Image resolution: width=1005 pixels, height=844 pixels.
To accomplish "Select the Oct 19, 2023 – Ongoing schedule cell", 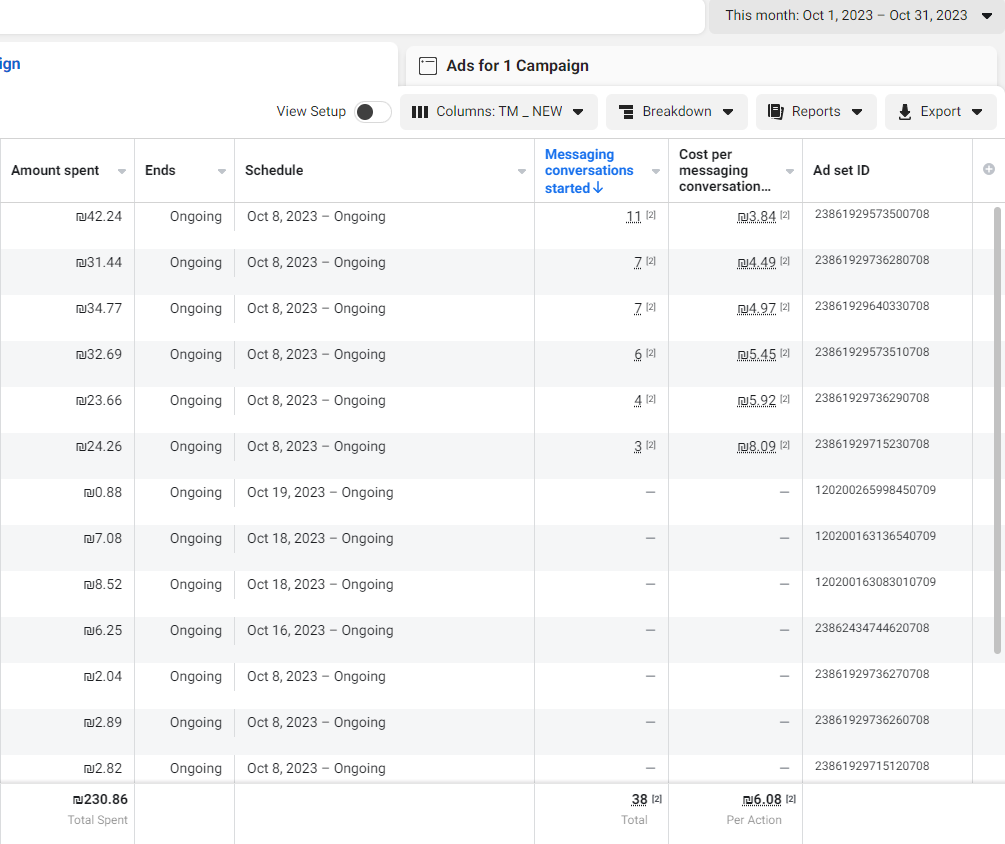I will 320,493.
